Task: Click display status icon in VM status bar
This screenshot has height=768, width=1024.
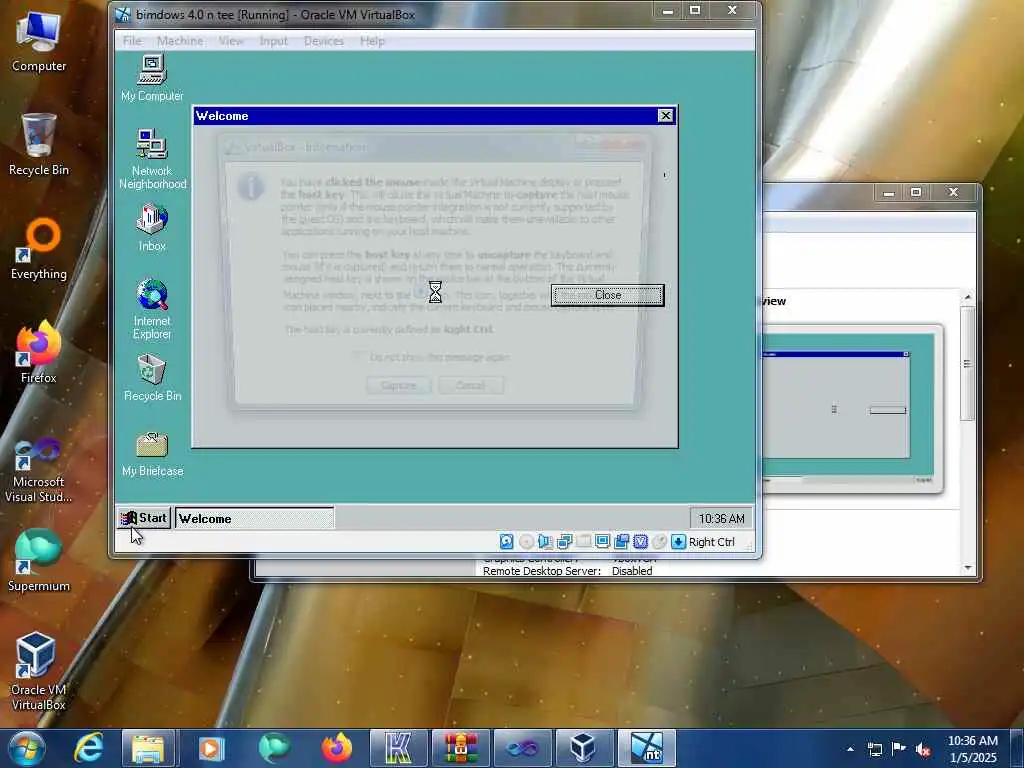Action: [x=602, y=541]
